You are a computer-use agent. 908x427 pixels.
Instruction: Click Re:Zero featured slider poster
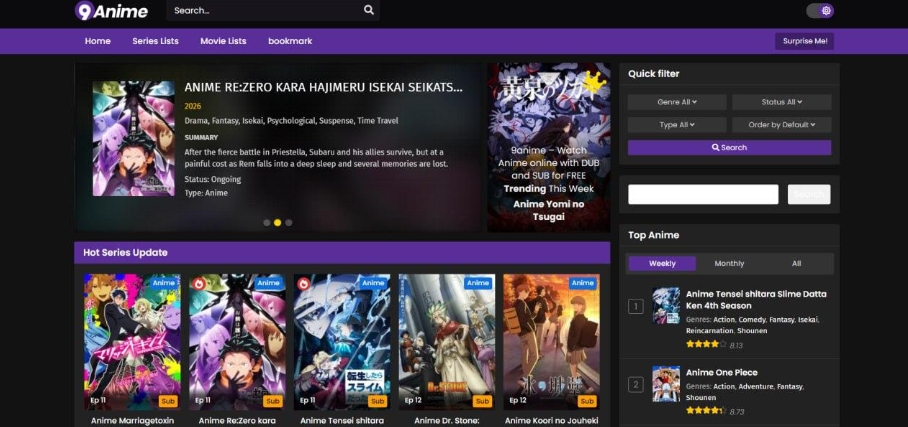(x=133, y=138)
